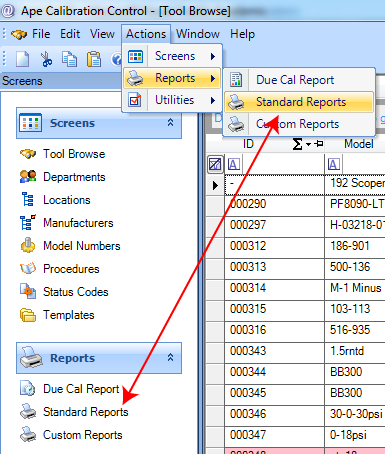Sort by the Model column header
This screenshot has height=454, width=385.
tap(359, 144)
